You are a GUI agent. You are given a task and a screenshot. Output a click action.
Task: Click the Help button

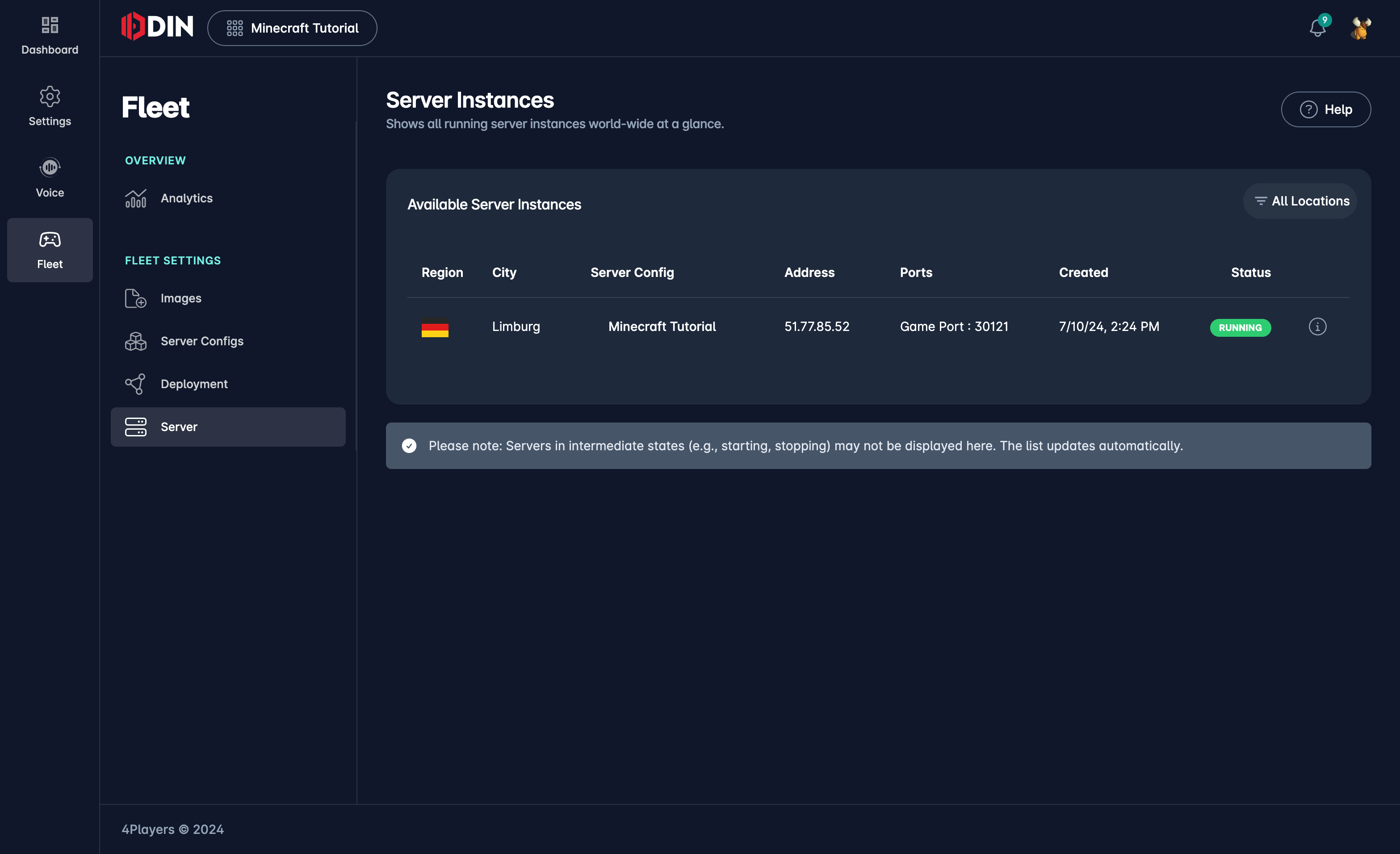click(x=1324, y=109)
